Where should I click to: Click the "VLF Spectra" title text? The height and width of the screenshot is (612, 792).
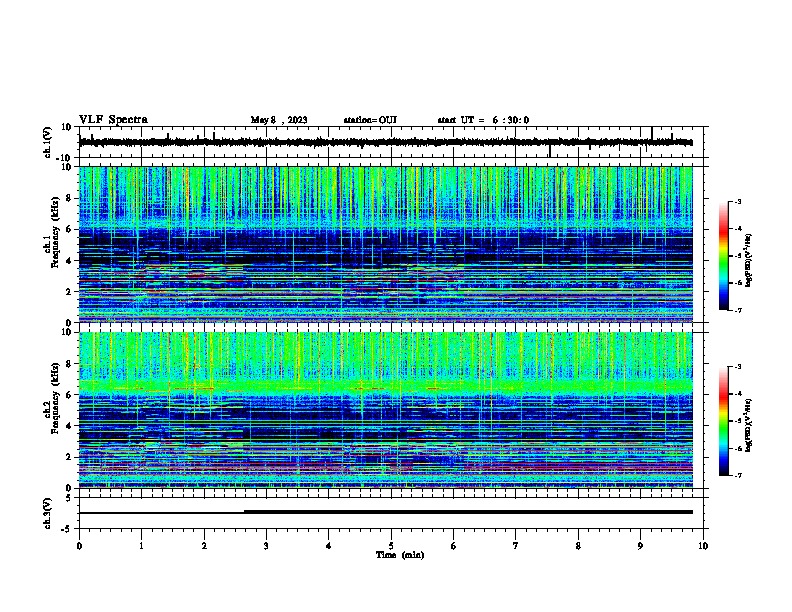coord(114,120)
